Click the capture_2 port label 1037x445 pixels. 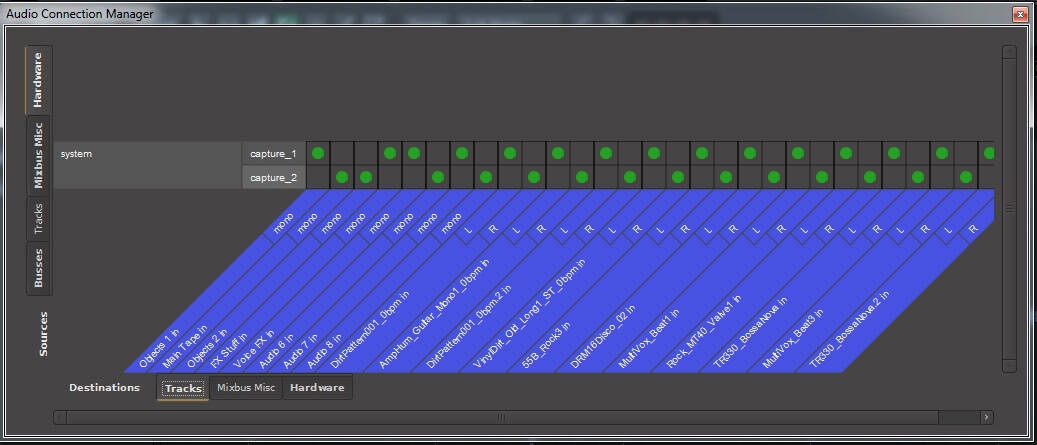coord(273,177)
